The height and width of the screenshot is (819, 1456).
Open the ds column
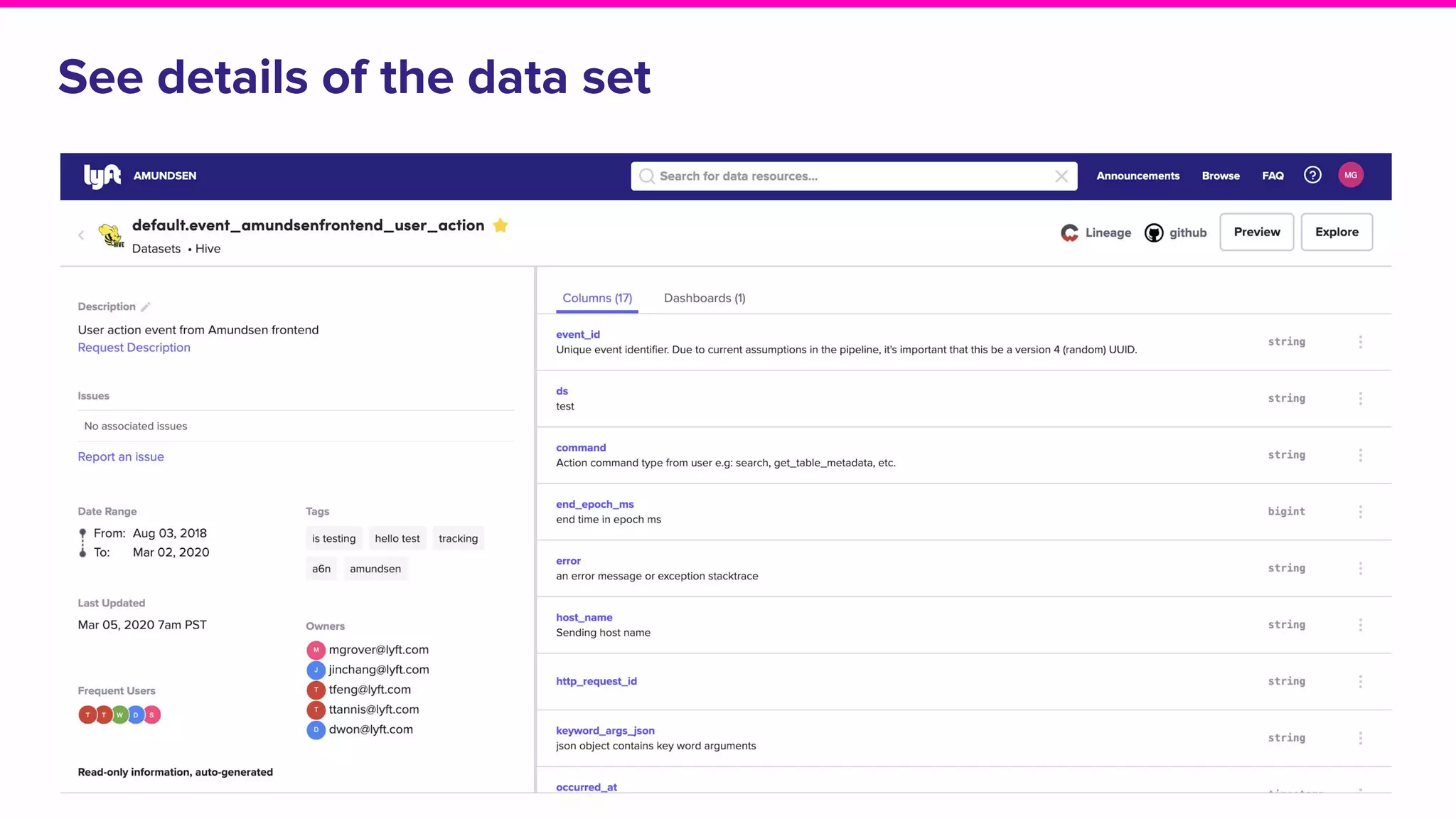coord(562,391)
